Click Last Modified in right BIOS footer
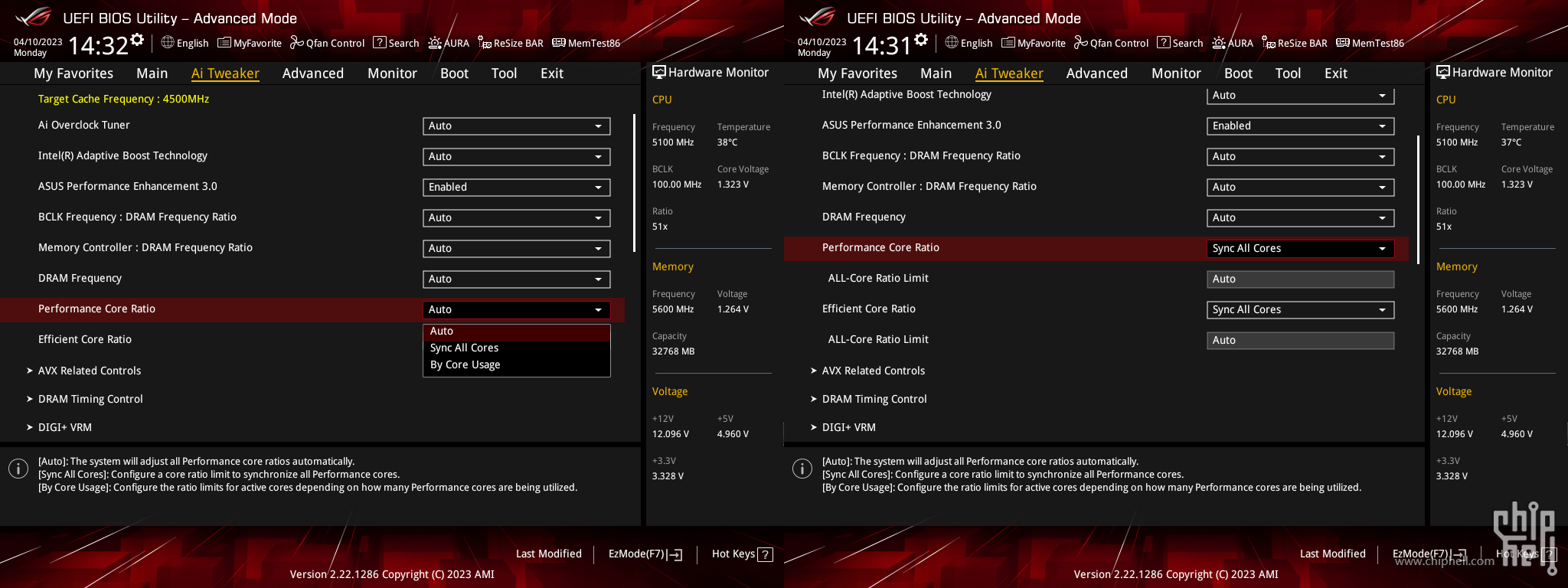The height and width of the screenshot is (588, 1568). (x=1333, y=554)
